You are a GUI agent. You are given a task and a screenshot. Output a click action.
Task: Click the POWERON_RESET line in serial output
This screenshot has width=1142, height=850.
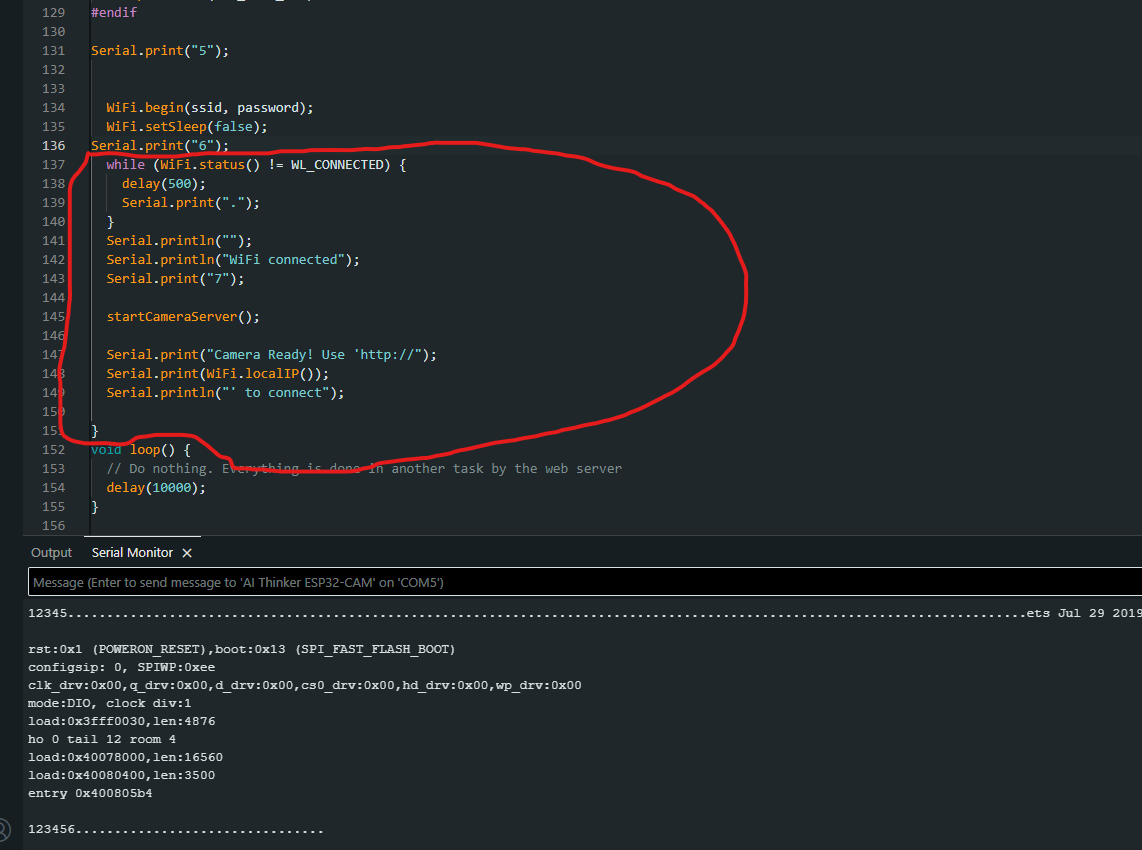point(241,650)
